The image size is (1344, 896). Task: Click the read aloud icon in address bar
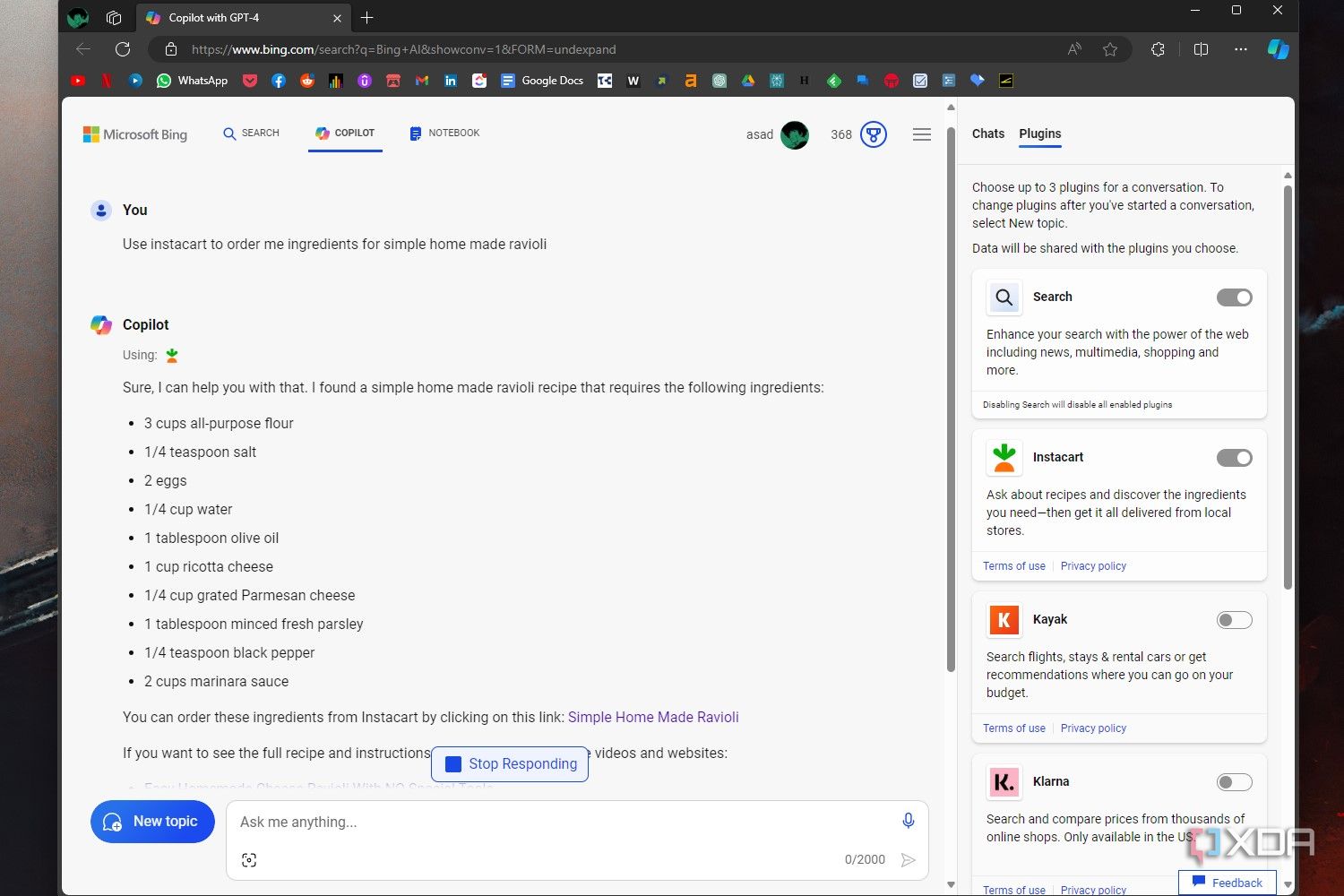(1074, 49)
